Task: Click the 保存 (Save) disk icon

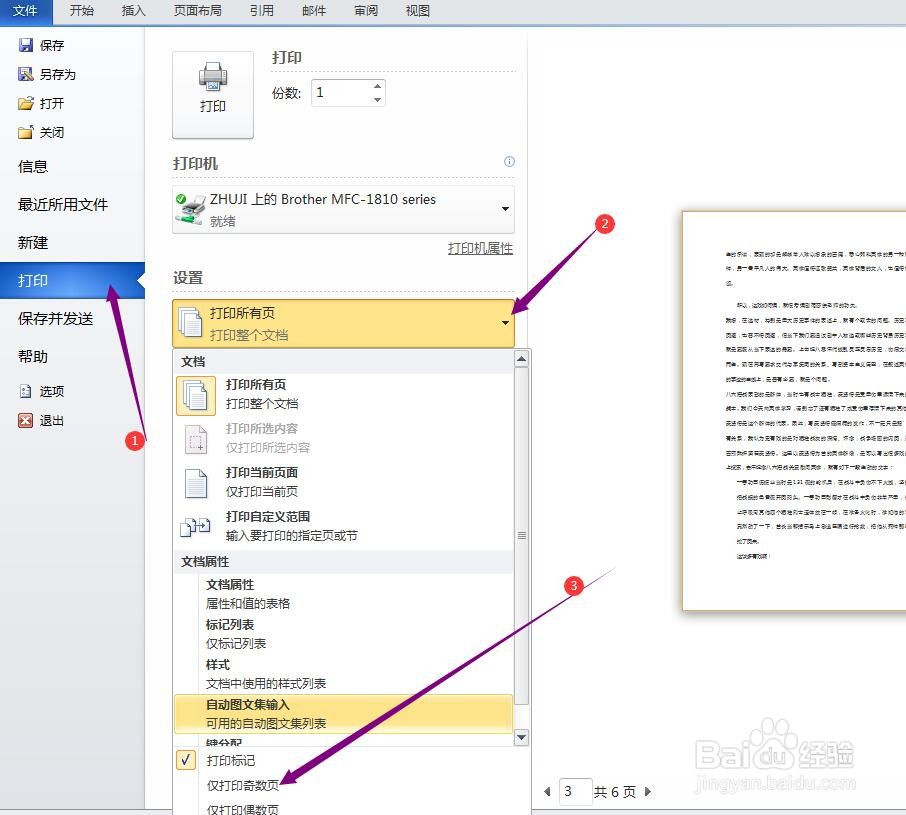Action: 27,44
